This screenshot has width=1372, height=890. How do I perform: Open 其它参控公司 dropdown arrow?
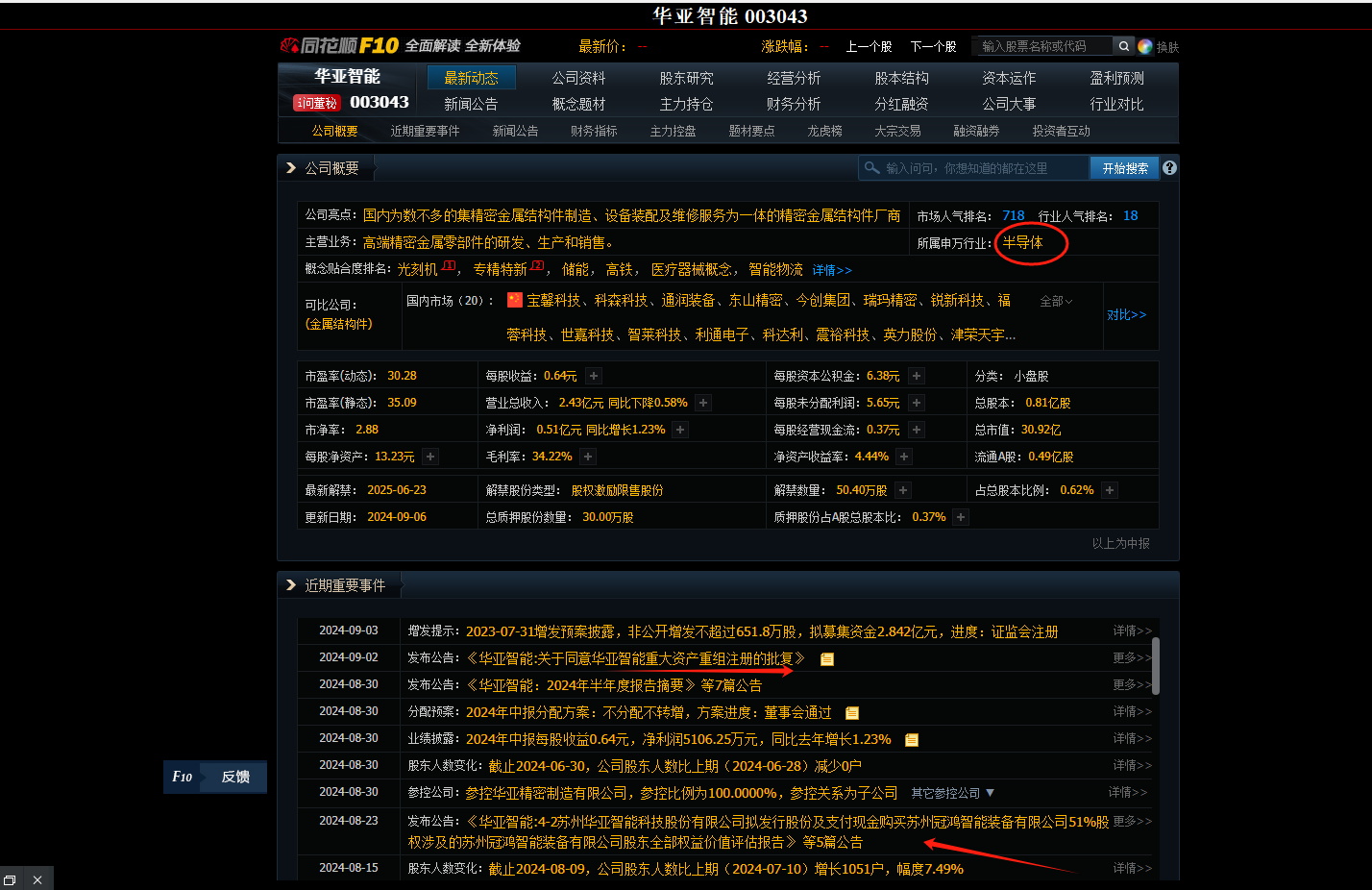[x=990, y=793]
